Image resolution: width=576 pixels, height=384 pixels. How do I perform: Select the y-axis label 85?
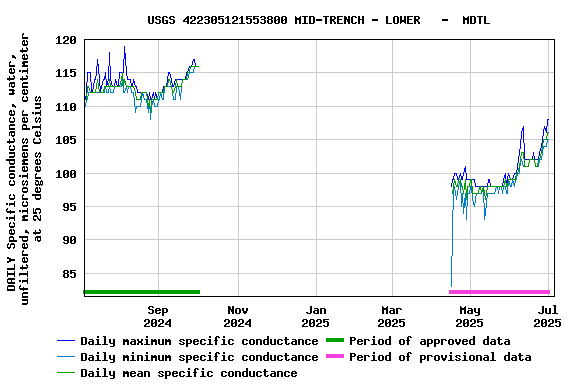[69, 274]
